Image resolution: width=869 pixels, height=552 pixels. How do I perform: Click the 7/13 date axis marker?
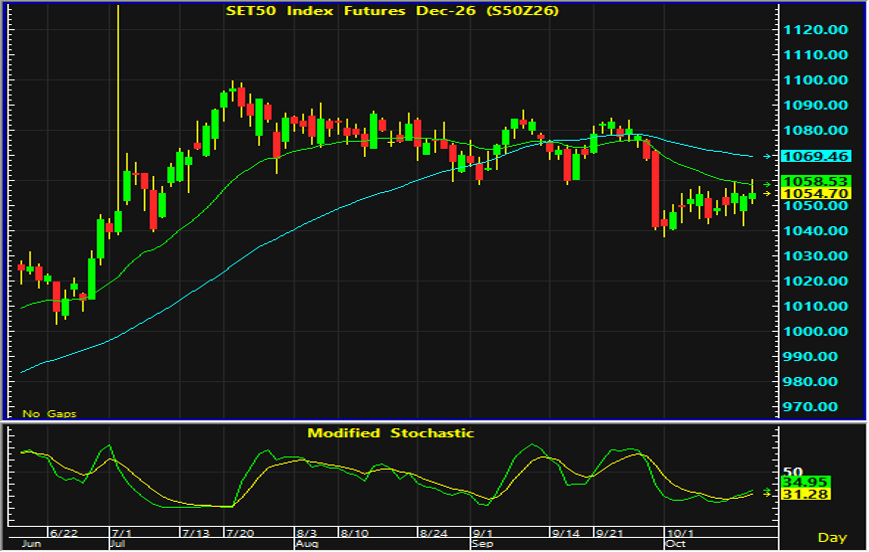click(196, 533)
